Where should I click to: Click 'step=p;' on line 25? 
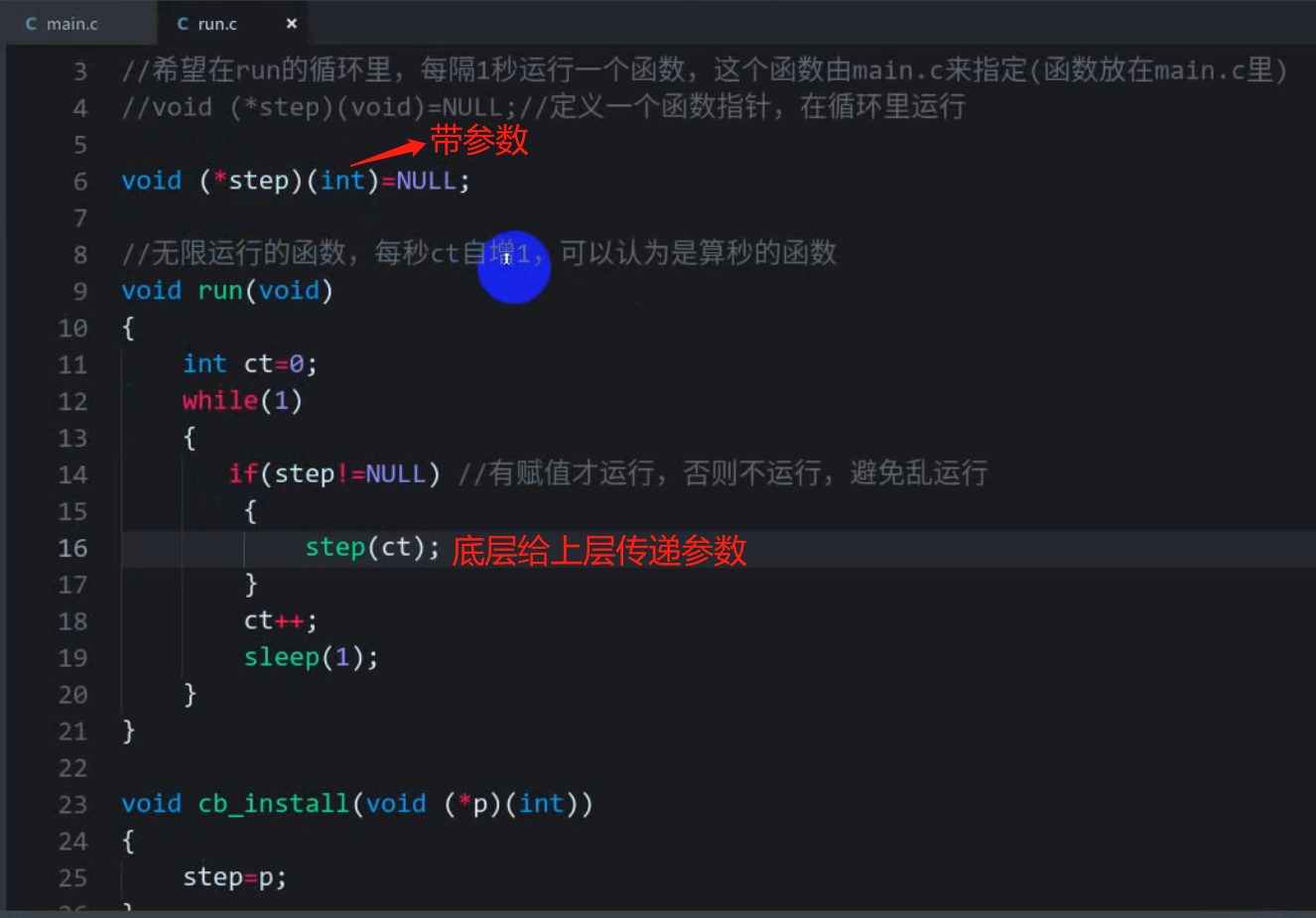(235, 877)
